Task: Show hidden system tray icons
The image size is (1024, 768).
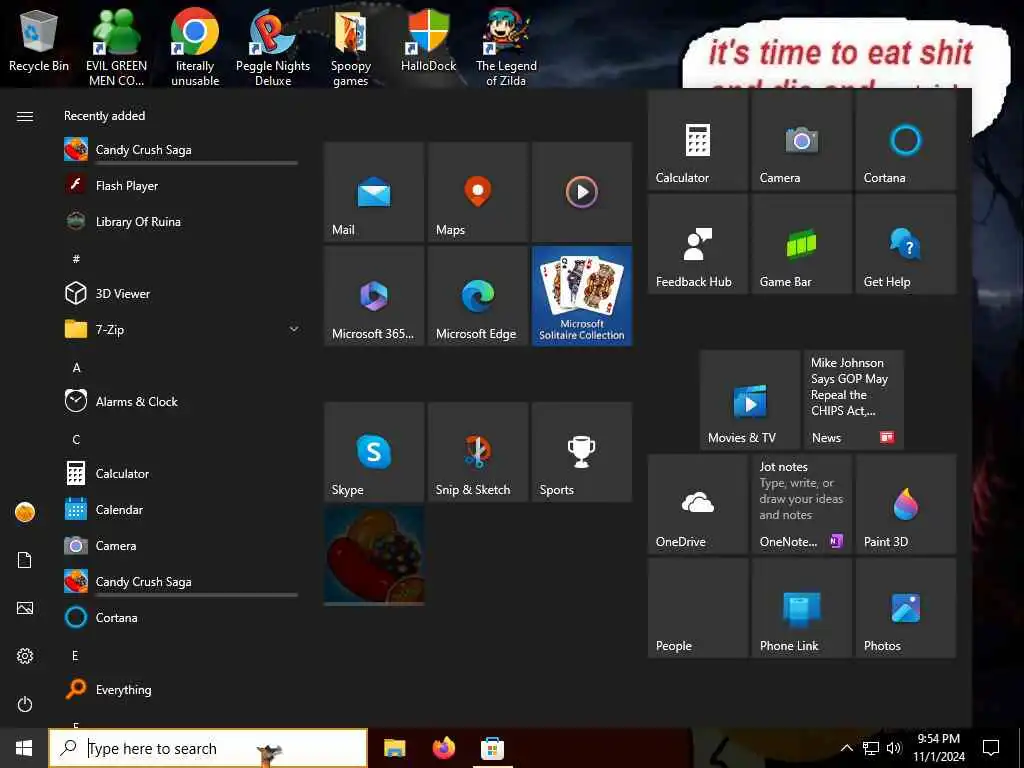Action: click(x=846, y=748)
